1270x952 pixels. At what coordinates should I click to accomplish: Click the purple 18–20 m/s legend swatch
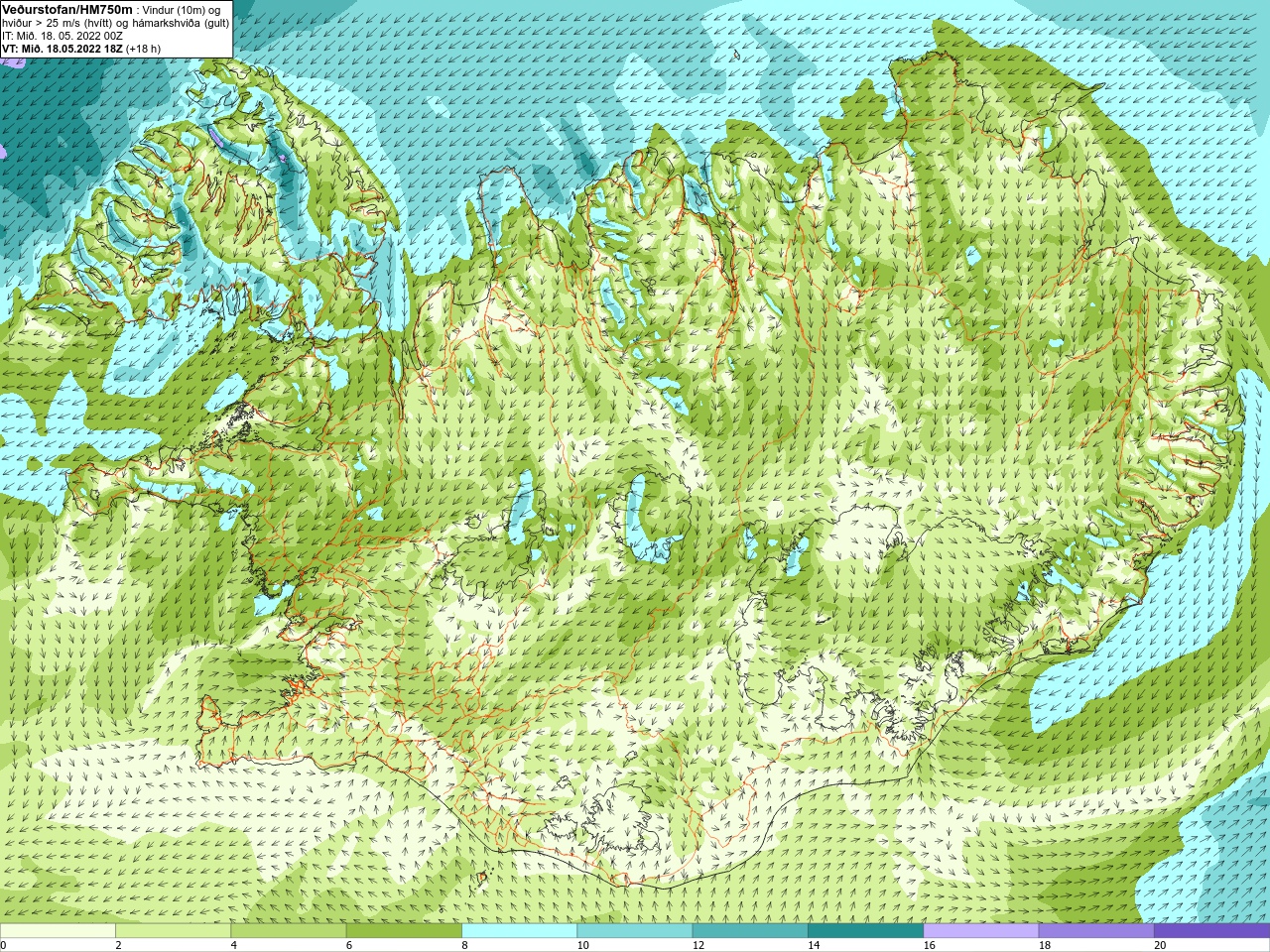(x=1096, y=931)
